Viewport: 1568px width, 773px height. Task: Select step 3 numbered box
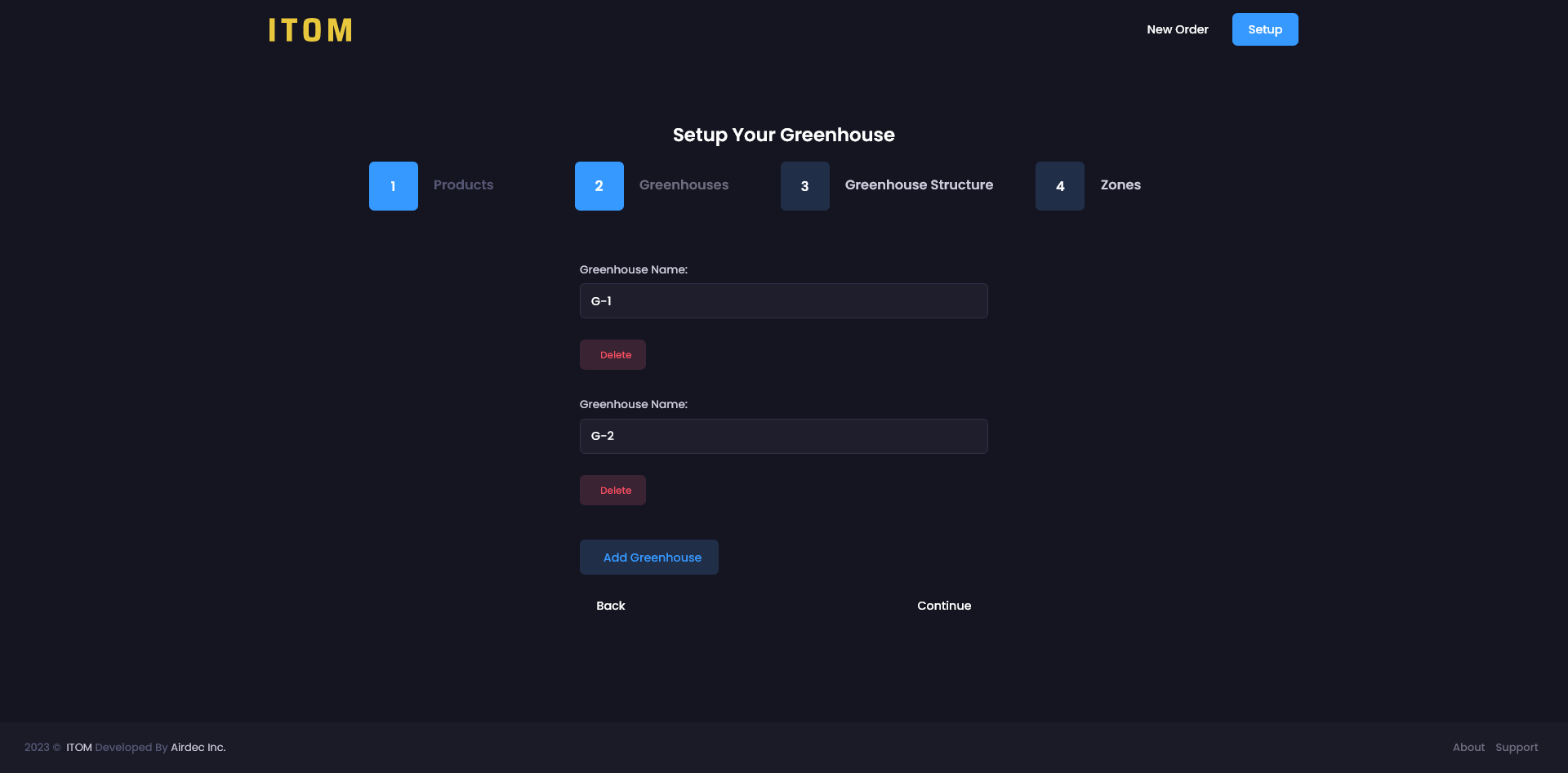(804, 186)
